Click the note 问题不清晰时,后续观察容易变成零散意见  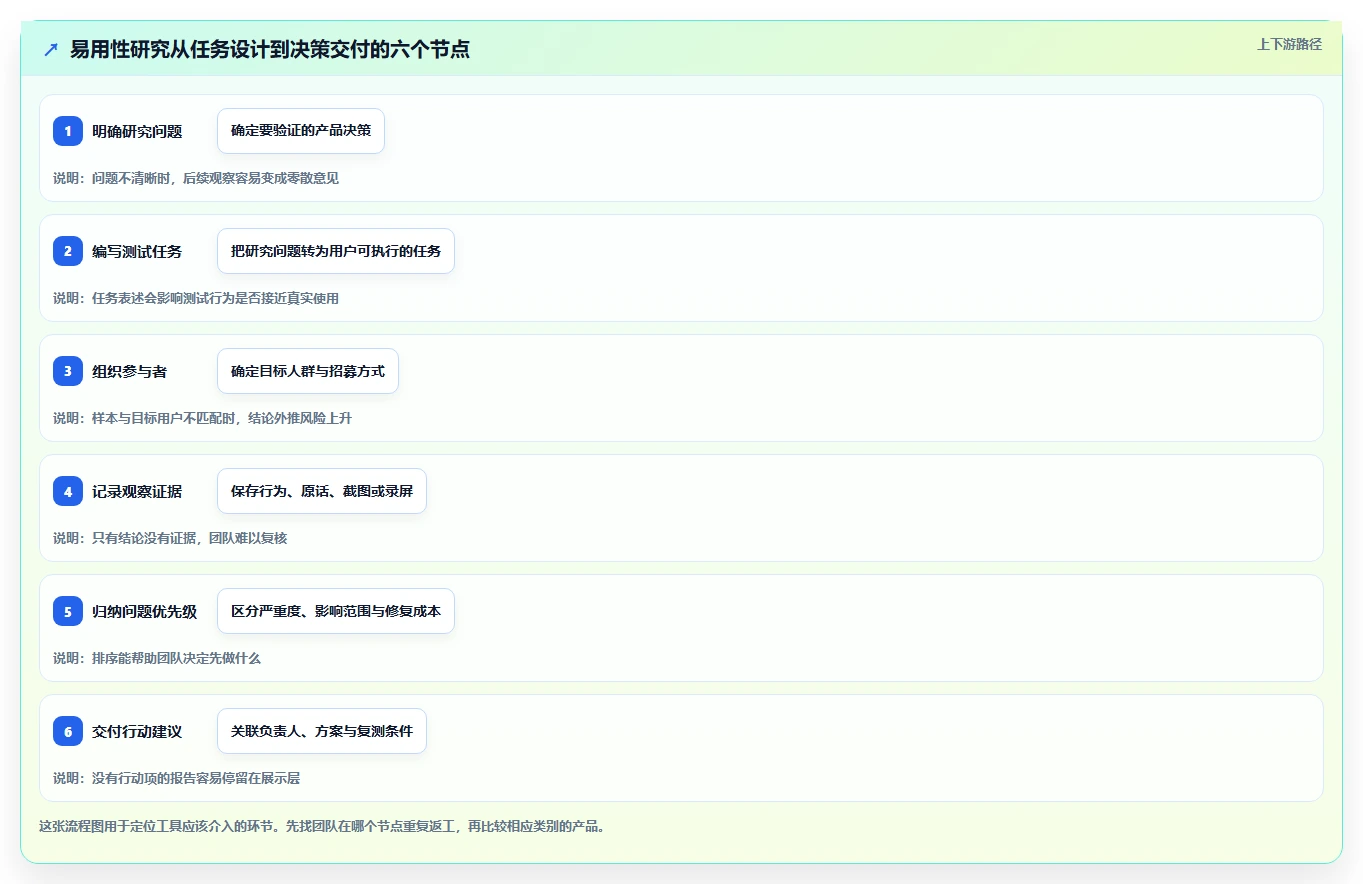(215, 178)
